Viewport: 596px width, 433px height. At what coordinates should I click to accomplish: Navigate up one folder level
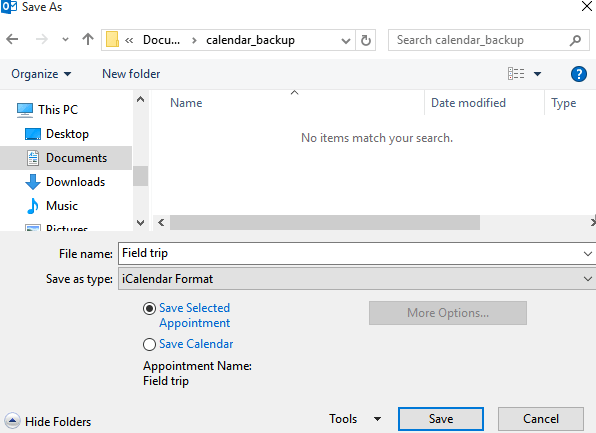88,39
